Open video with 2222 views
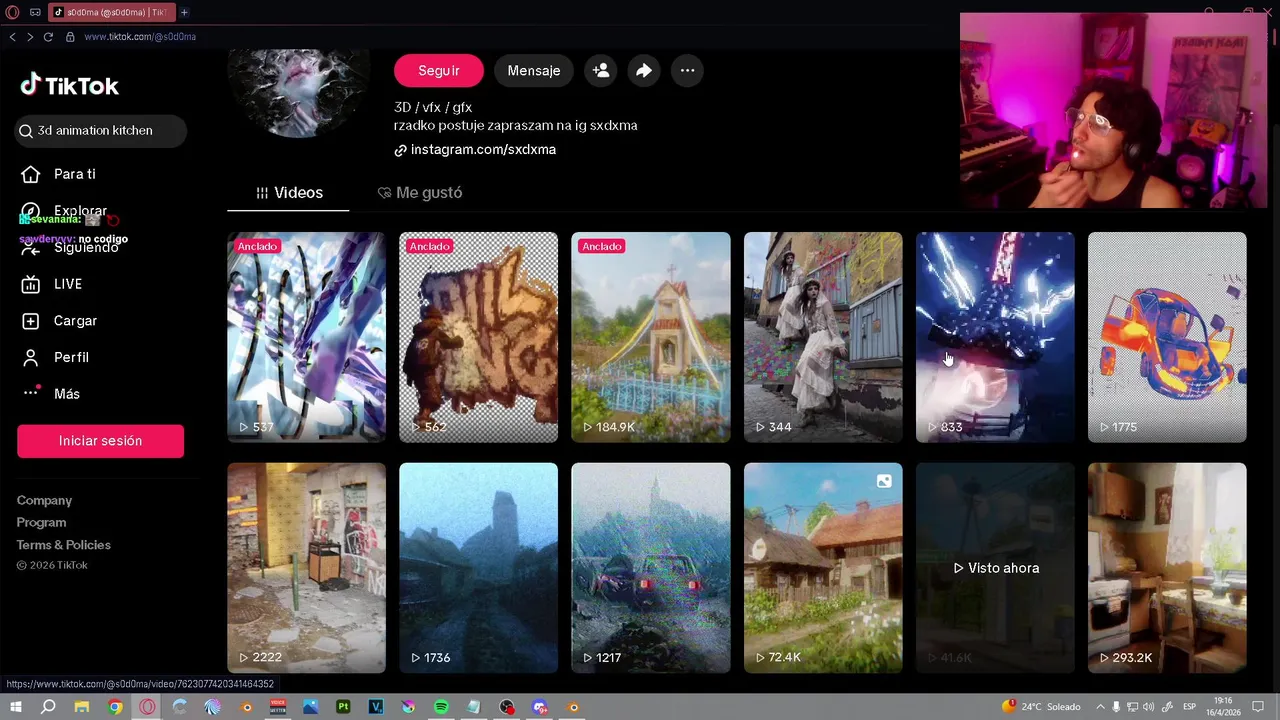This screenshot has width=1280, height=720. pyautogui.click(x=306, y=567)
